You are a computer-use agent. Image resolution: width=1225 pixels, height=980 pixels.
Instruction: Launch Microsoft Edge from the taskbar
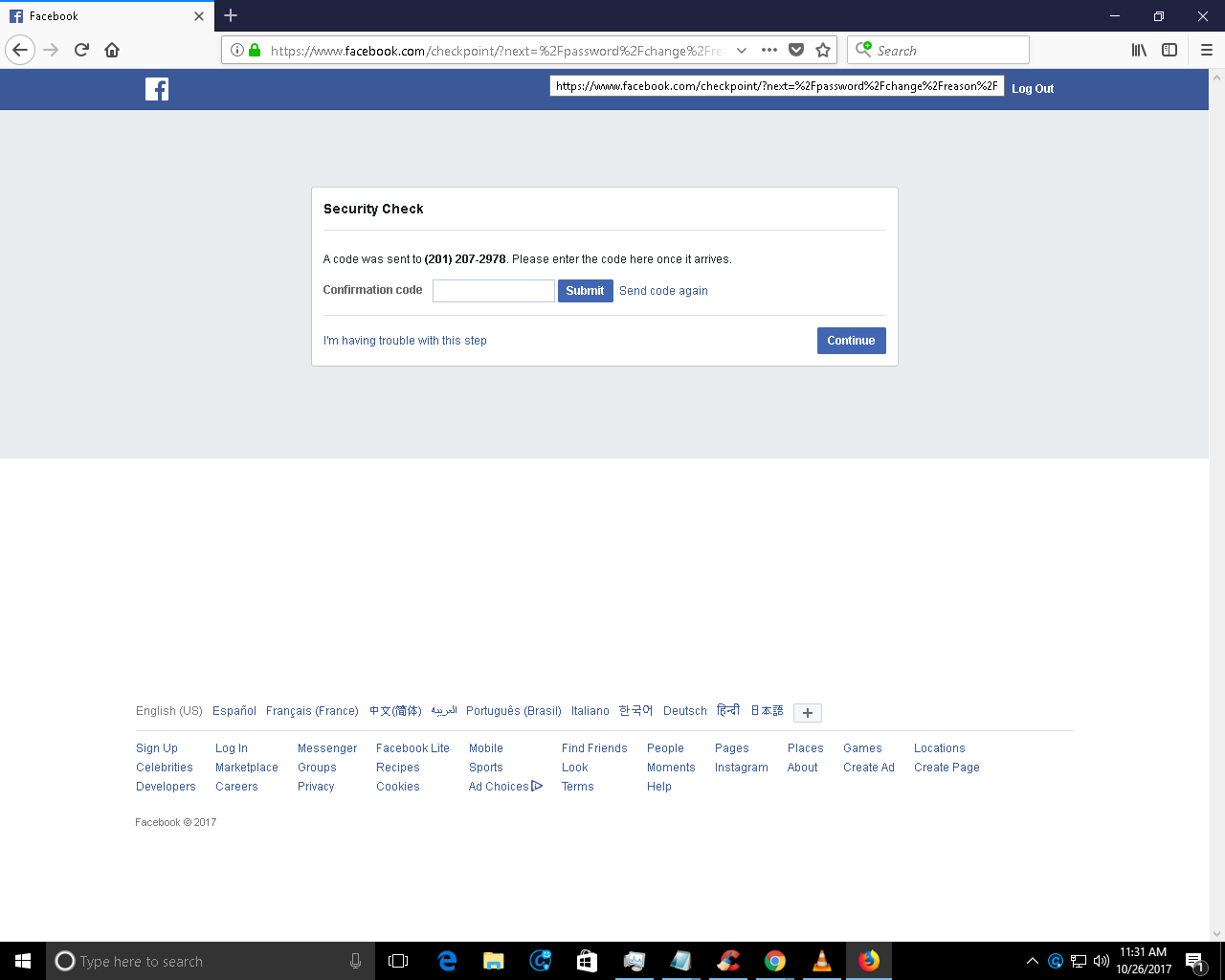coord(447,961)
